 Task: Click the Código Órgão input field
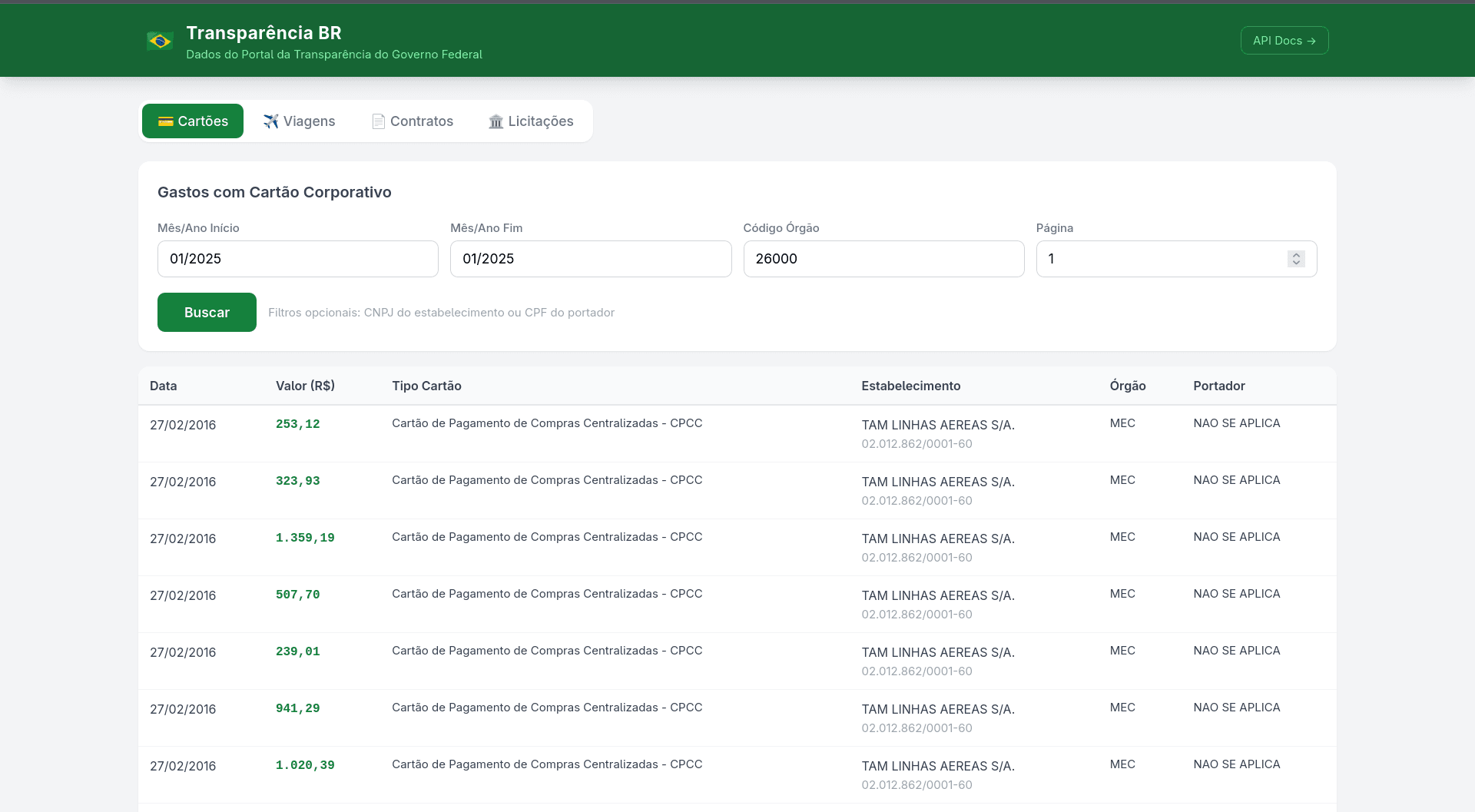(x=883, y=259)
